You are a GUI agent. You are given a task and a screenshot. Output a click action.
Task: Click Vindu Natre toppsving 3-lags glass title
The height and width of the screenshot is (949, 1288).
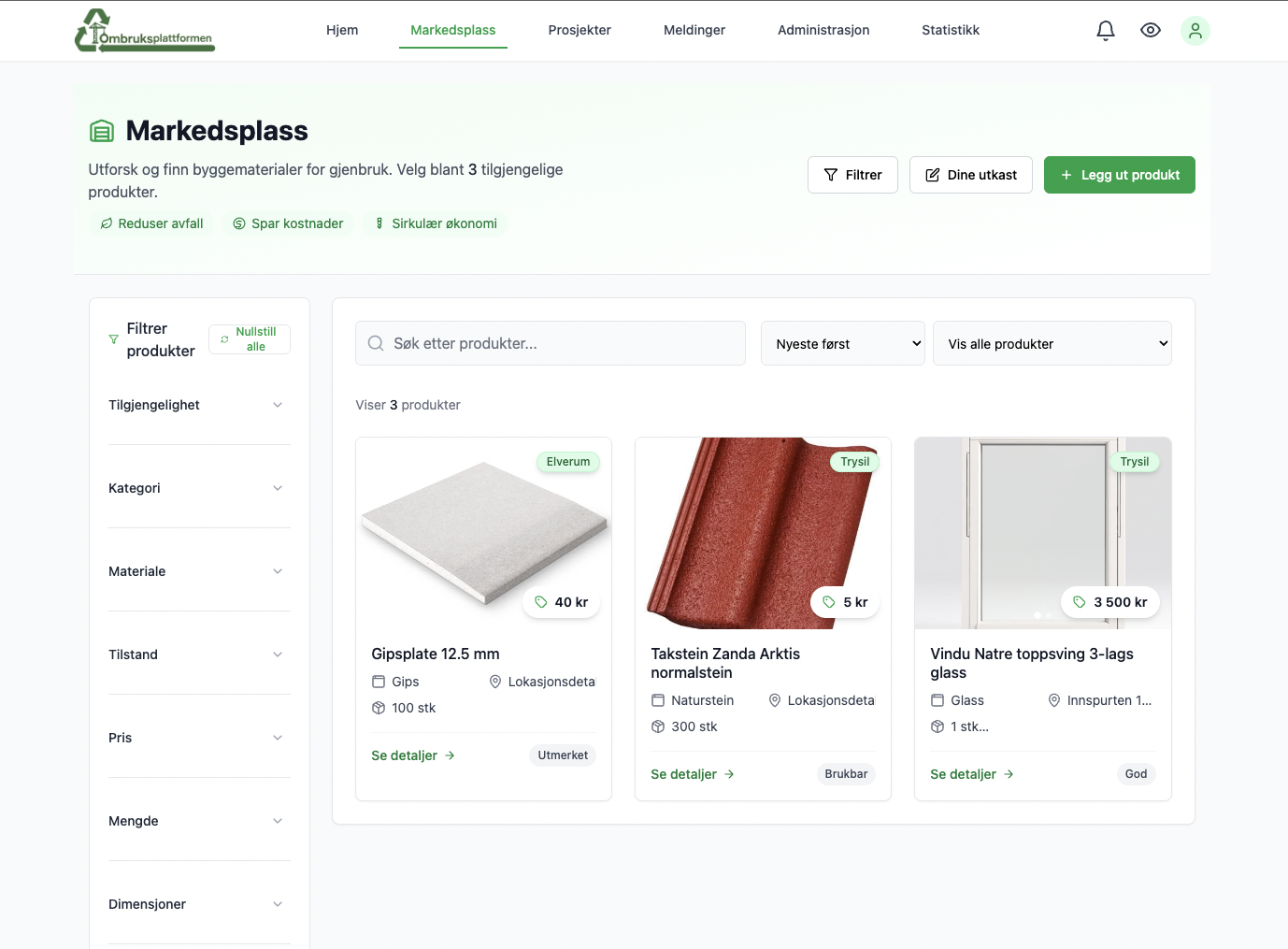click(x=1032, y=663)
